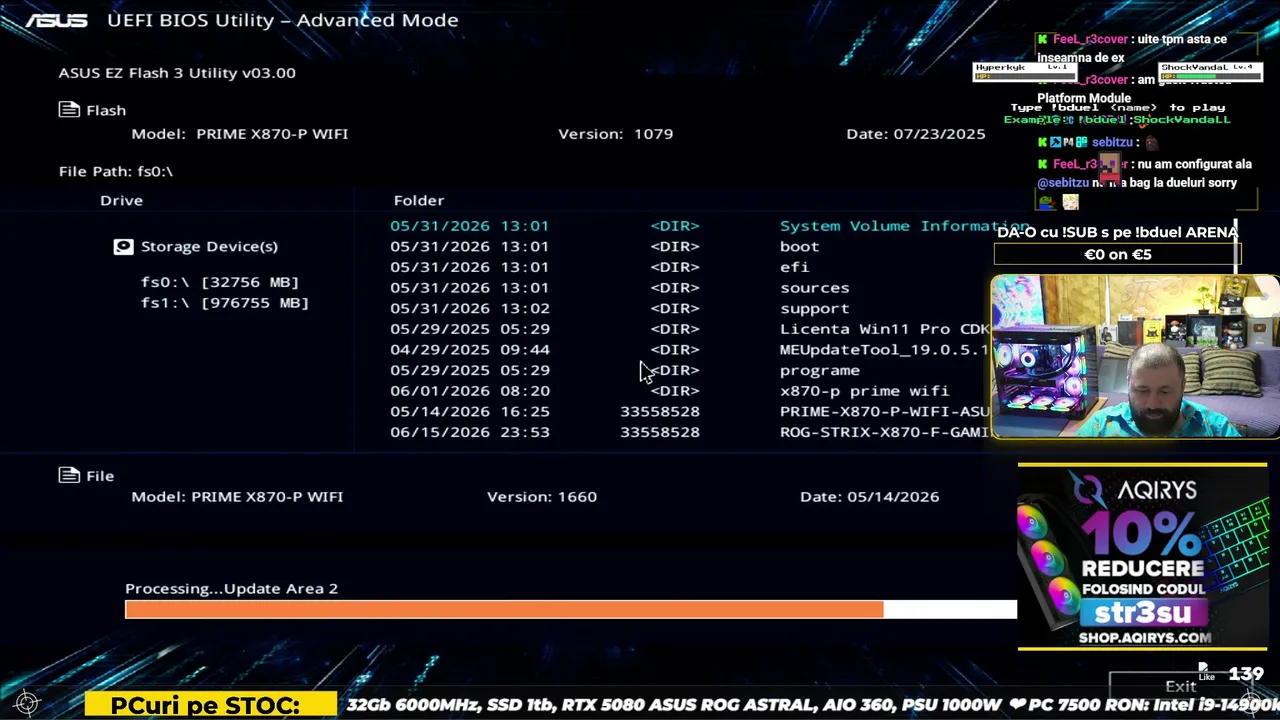Click the File section heading

click(x=100, y=476)
